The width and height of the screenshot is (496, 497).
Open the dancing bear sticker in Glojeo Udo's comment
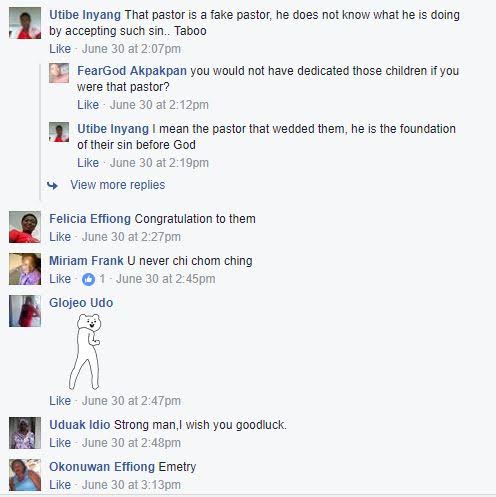point(85,351)
